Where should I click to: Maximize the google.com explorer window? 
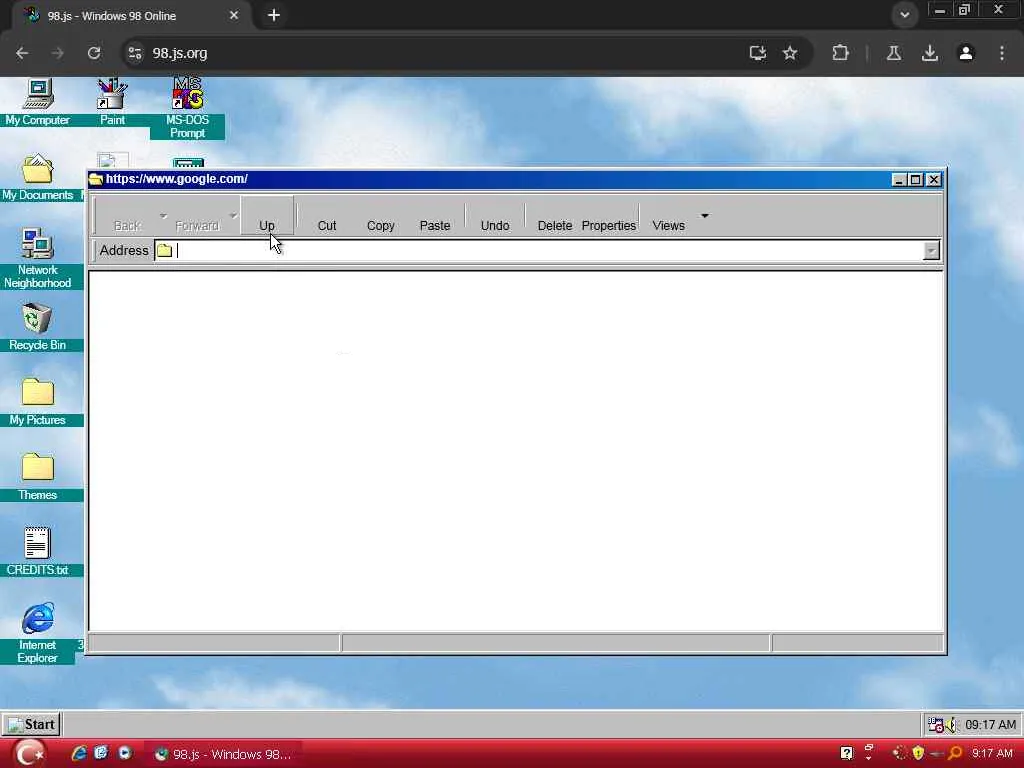tap(916, 180)
